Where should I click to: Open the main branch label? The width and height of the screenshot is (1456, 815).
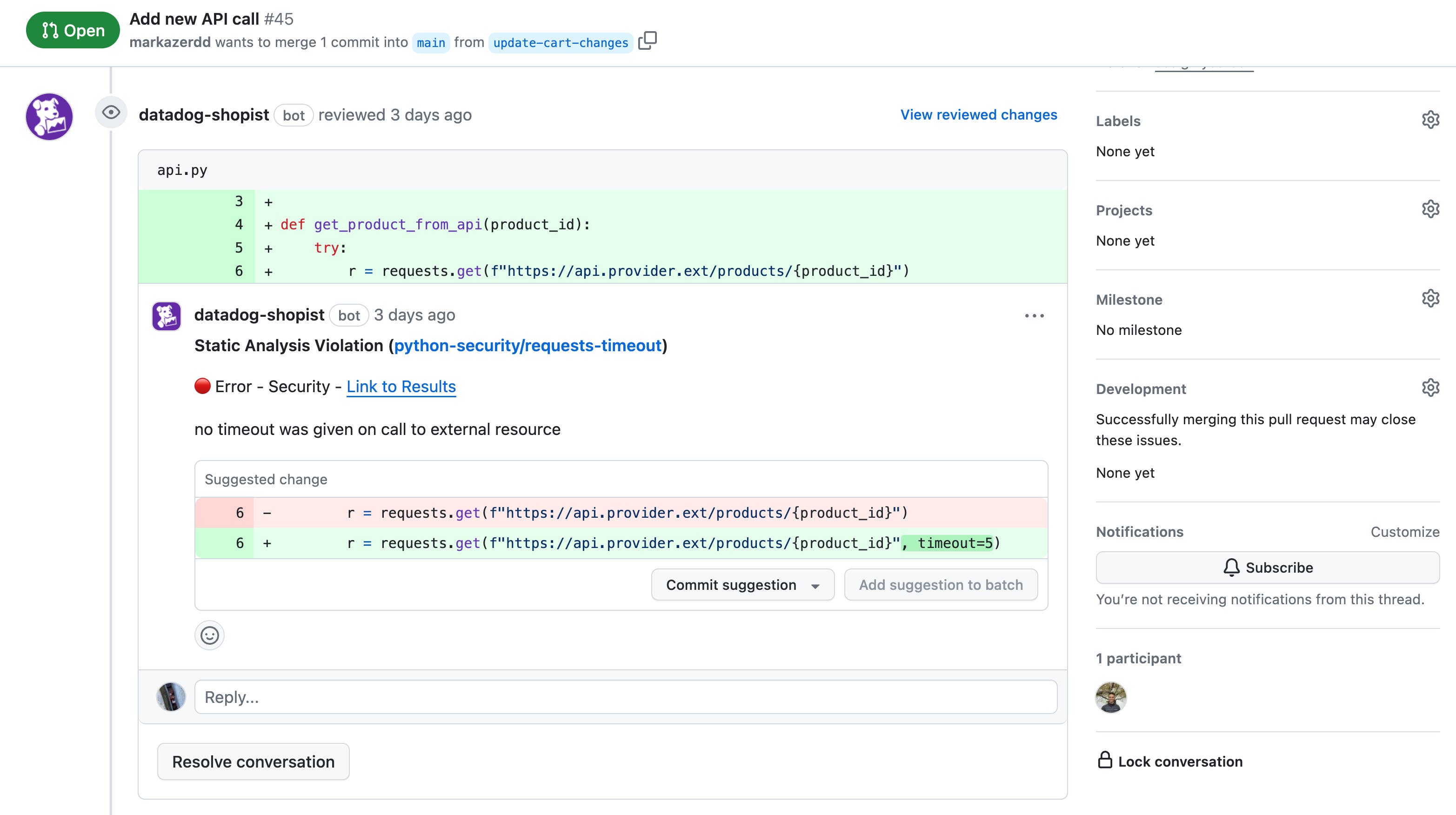click(431, 42)
